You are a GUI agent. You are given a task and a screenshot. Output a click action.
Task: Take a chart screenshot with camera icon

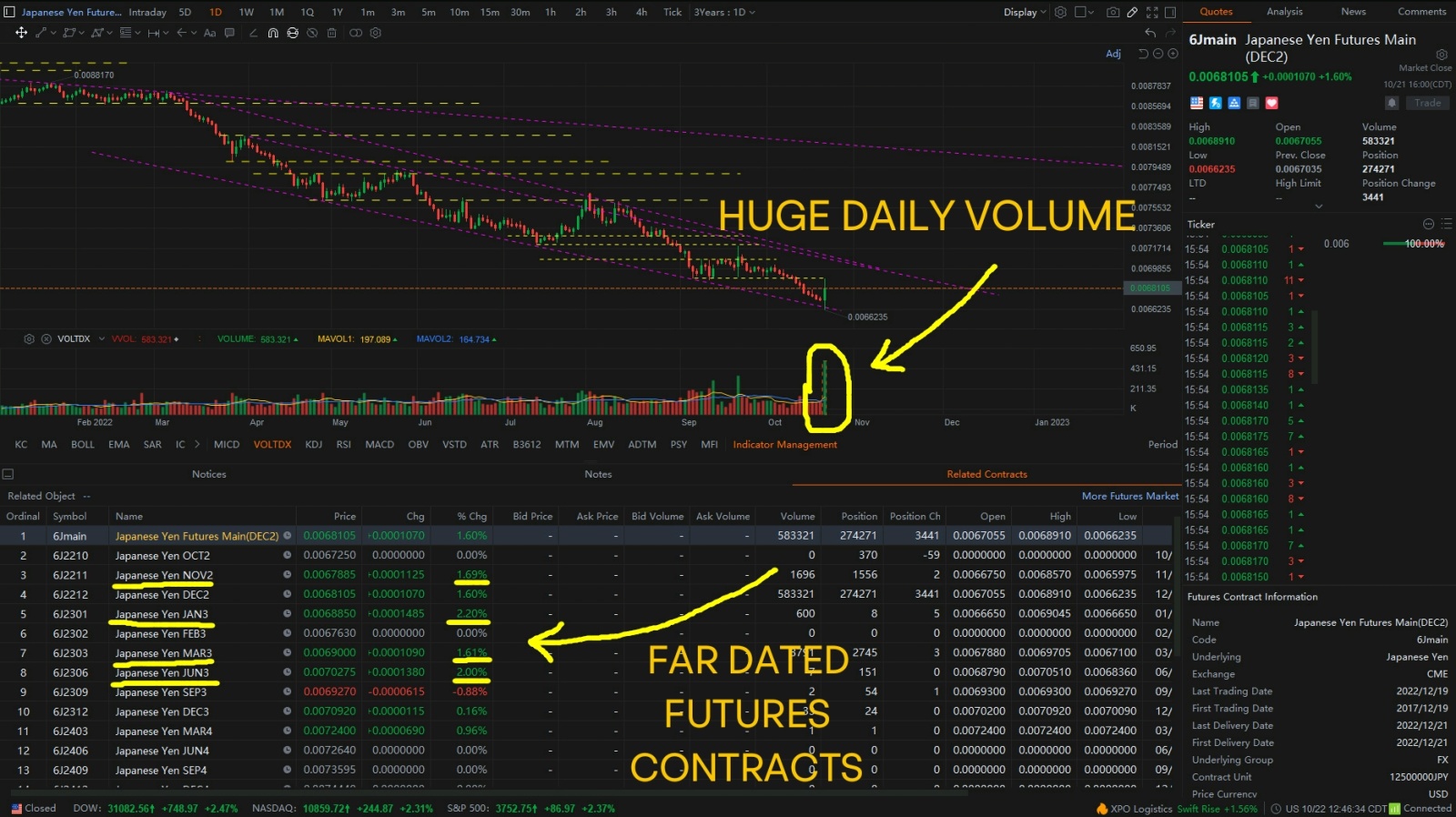[1112, 13]
